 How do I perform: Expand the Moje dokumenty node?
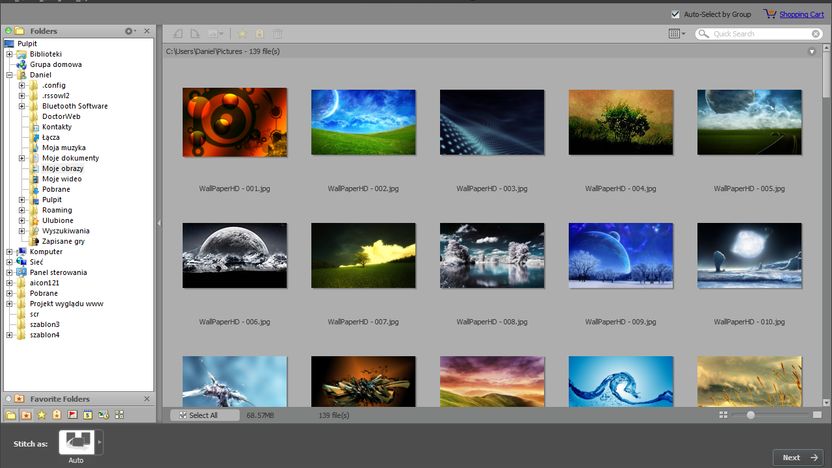[x=22, y=158]
